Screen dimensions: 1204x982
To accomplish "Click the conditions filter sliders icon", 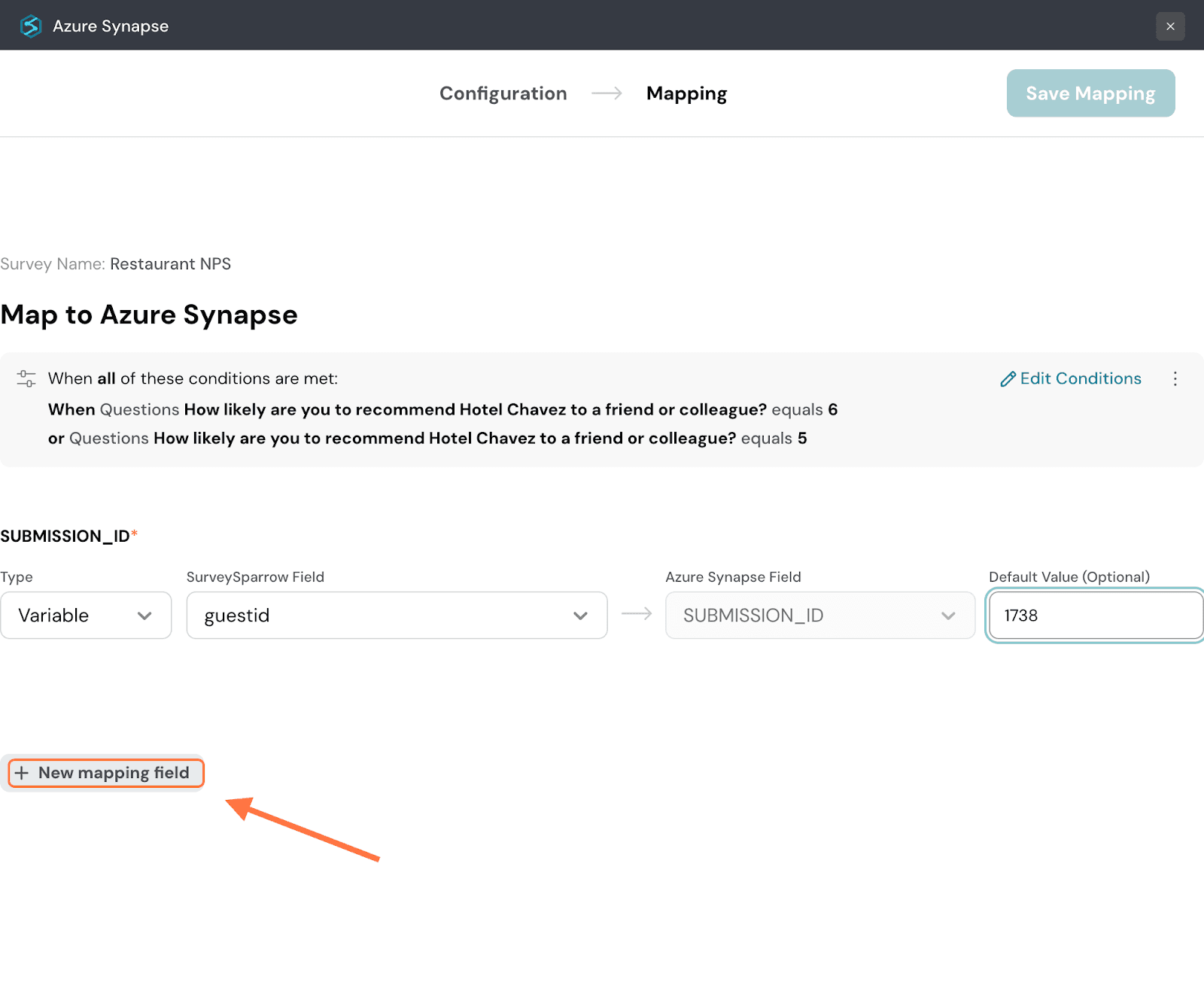I will tap(26, 379).
